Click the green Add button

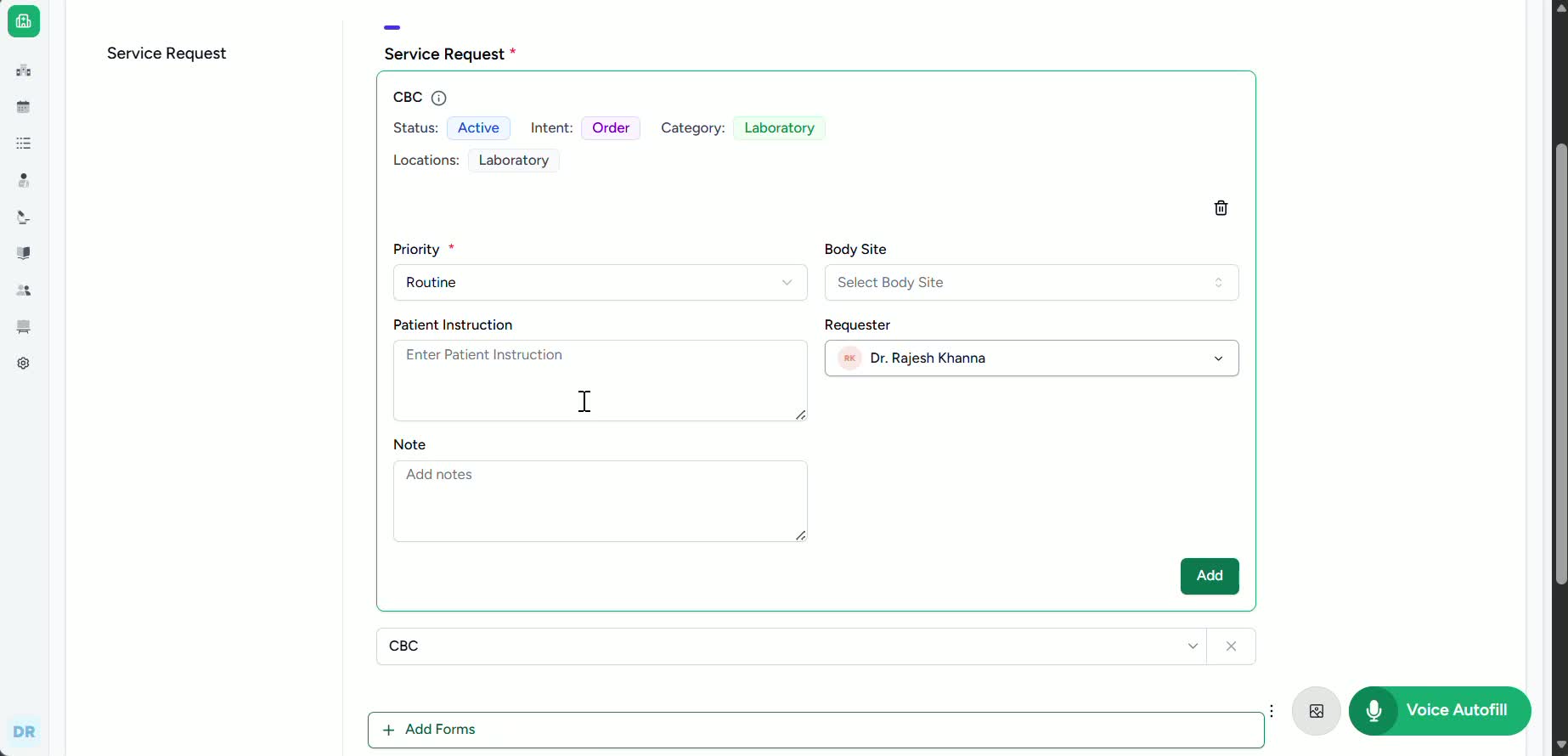pyautogui.click(x=1210, y=576)
